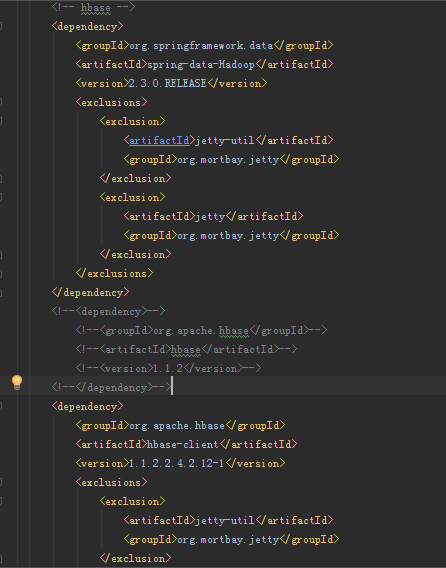Click the jetty artifactId in second exclusion
Image resolution: width=446 pixels, height=568 pixels.
[210, 216]
